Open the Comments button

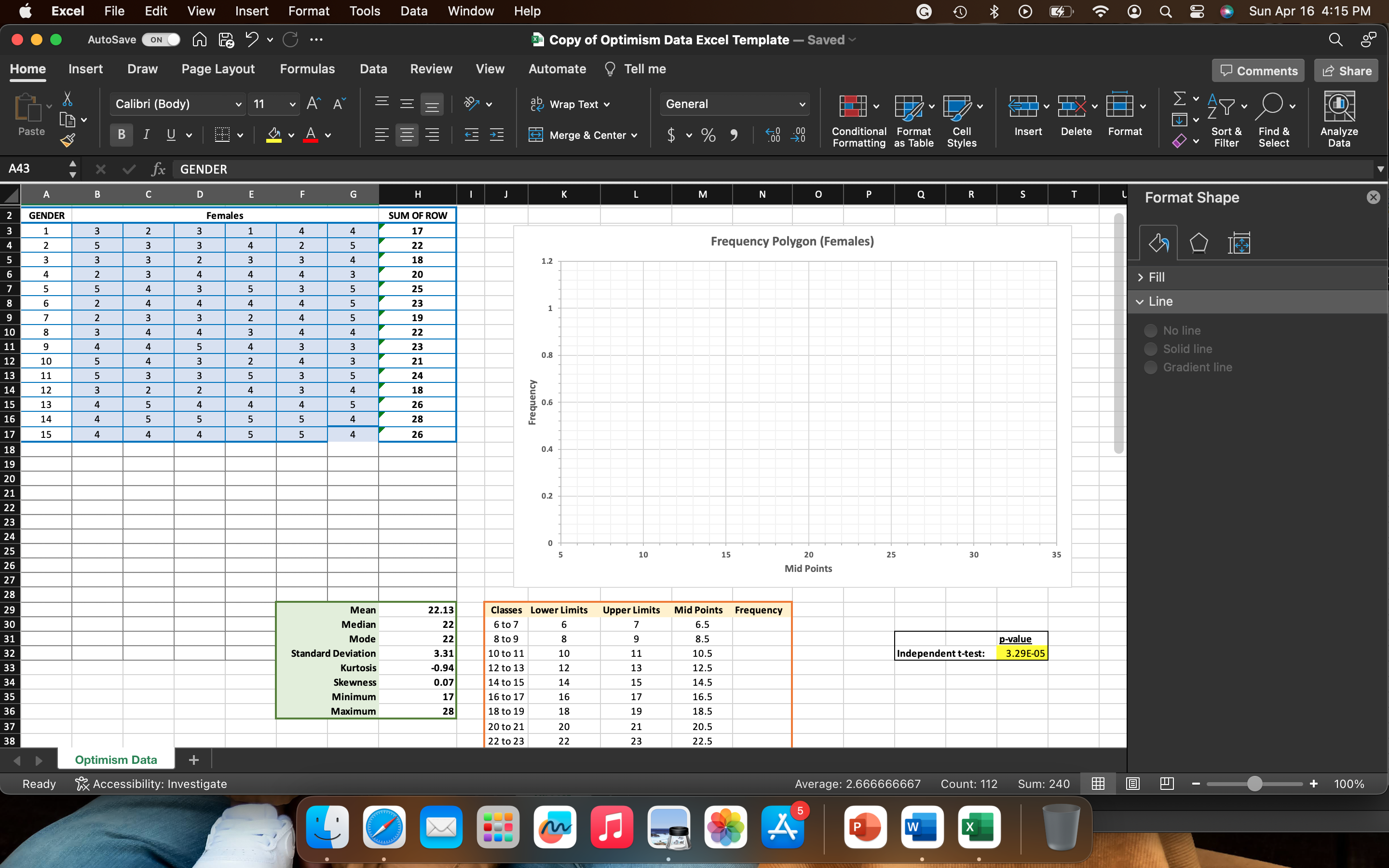1258,70
